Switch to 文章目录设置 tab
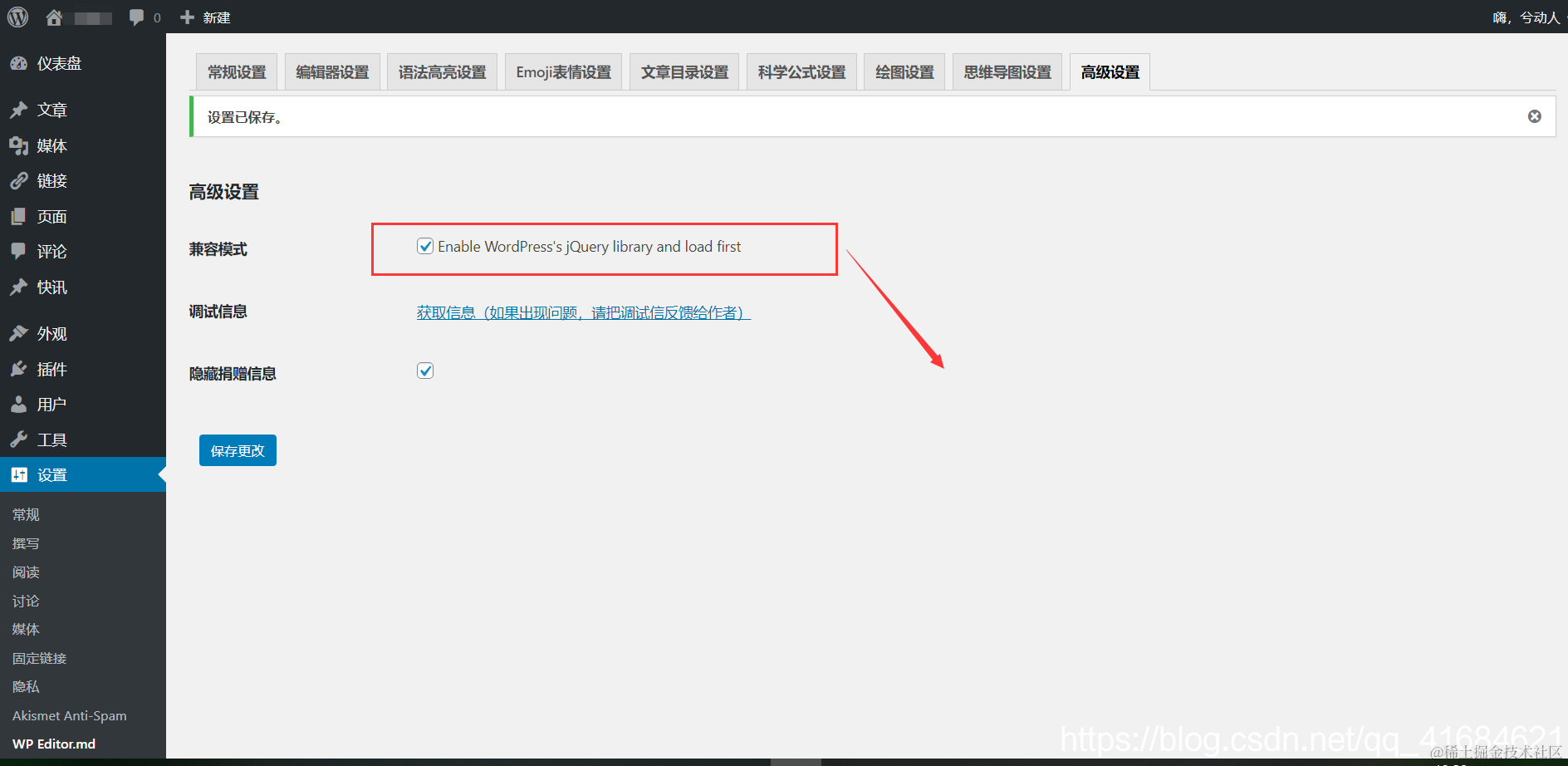 684,72
